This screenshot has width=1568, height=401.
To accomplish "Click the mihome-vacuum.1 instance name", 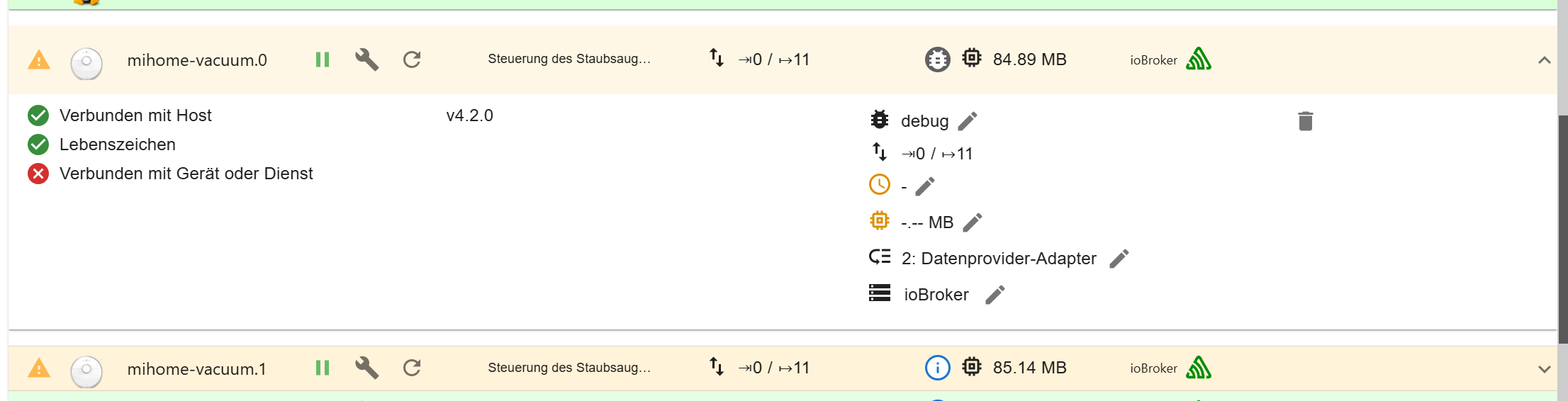I will click(x=197, y=368).
